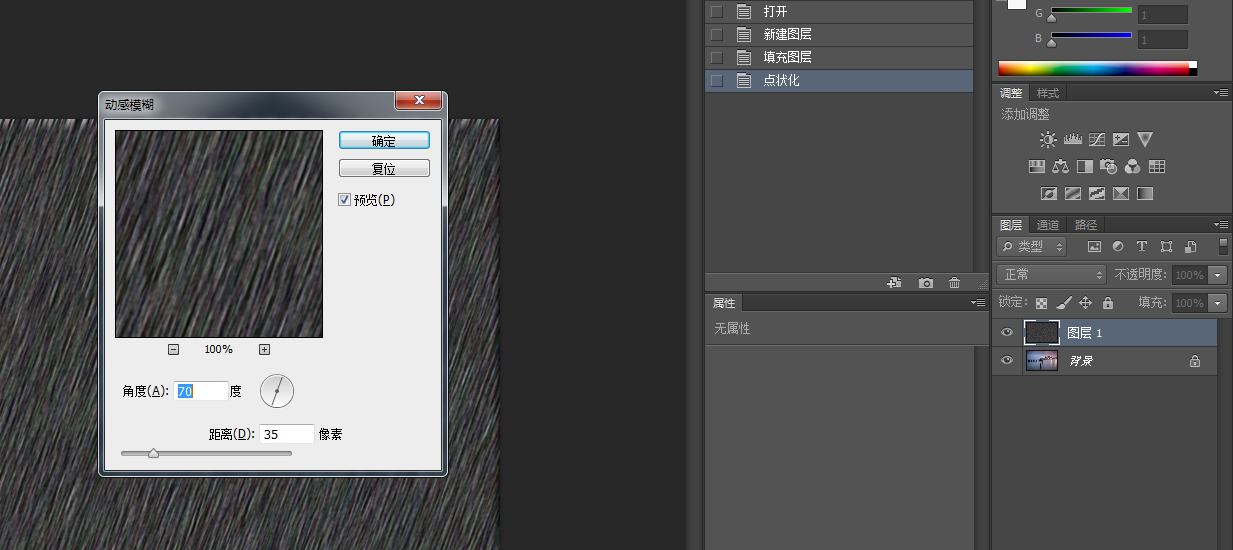Add Gradient Map adjustment icon
1233x550 pixels.
pyautogui.click(x=1145, y=194)
